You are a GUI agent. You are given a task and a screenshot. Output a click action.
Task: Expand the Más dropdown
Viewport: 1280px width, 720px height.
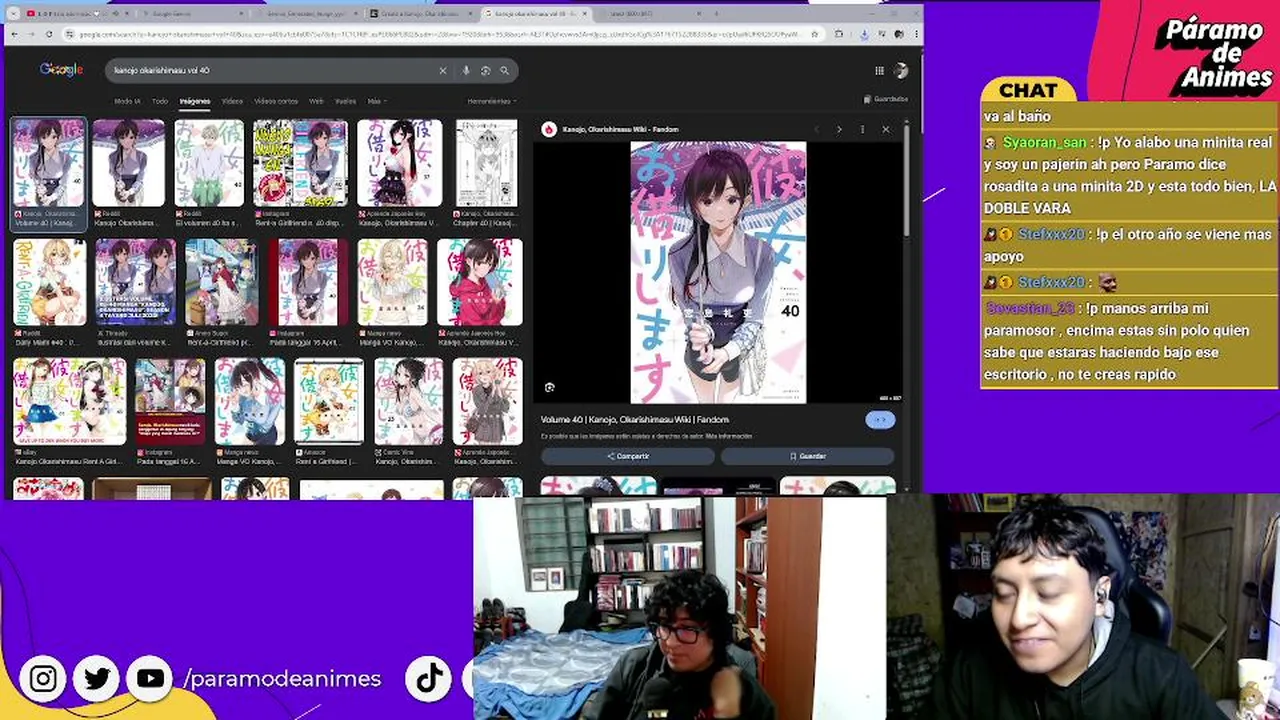pos(377,101)
